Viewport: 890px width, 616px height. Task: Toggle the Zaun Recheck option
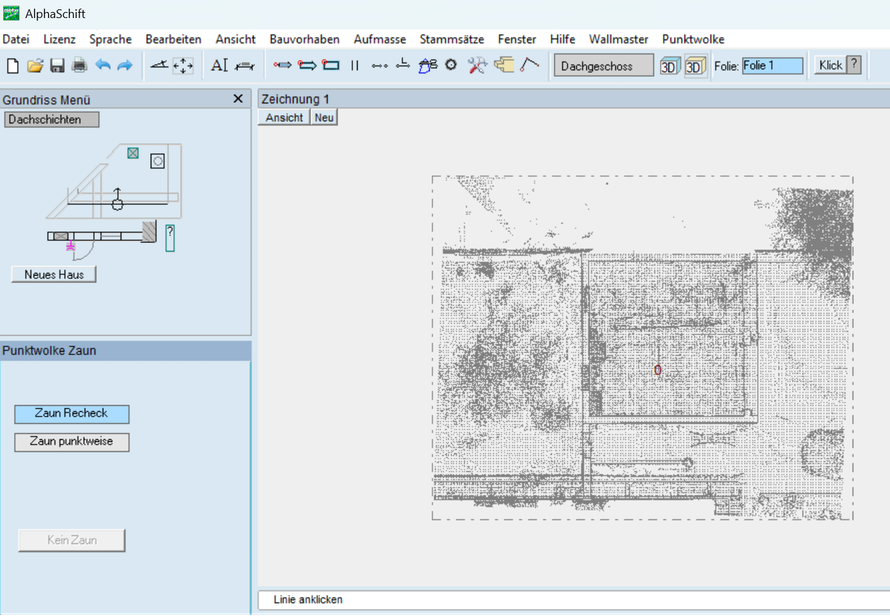tap(72, 414)
